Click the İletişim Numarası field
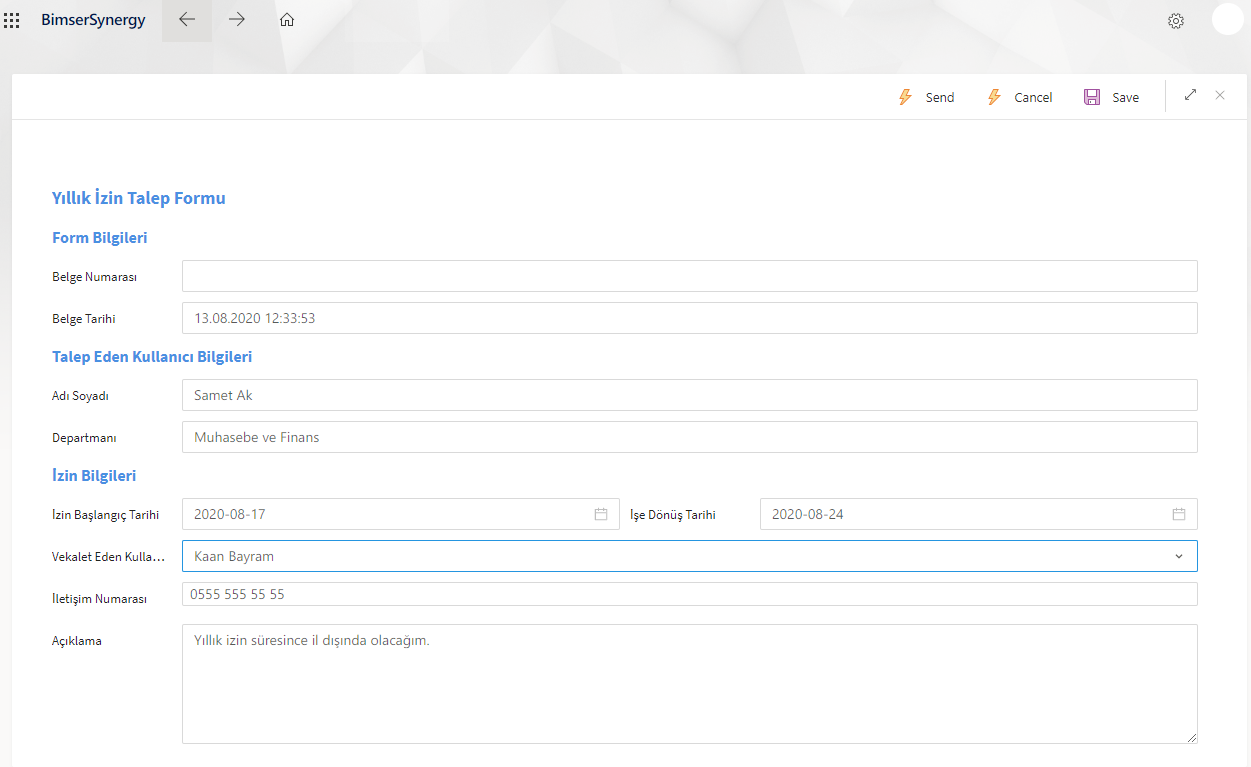The image size is (1251, 767). click(x=689, y=594)
